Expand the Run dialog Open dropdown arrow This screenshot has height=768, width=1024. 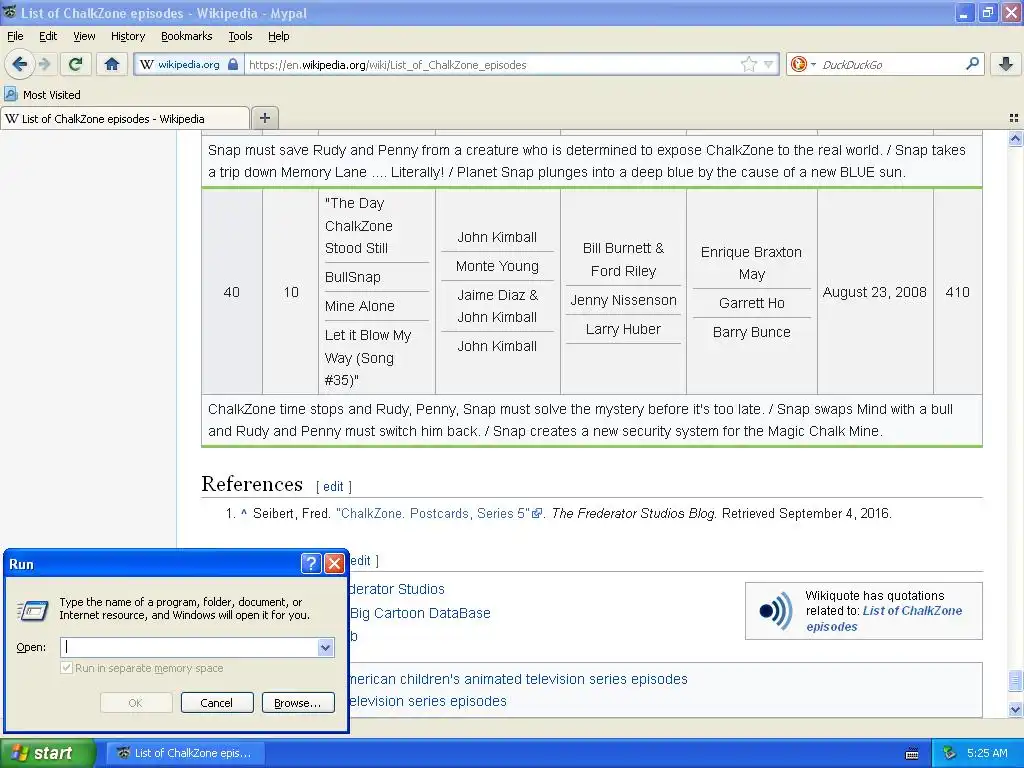click(x=325, y=647)
